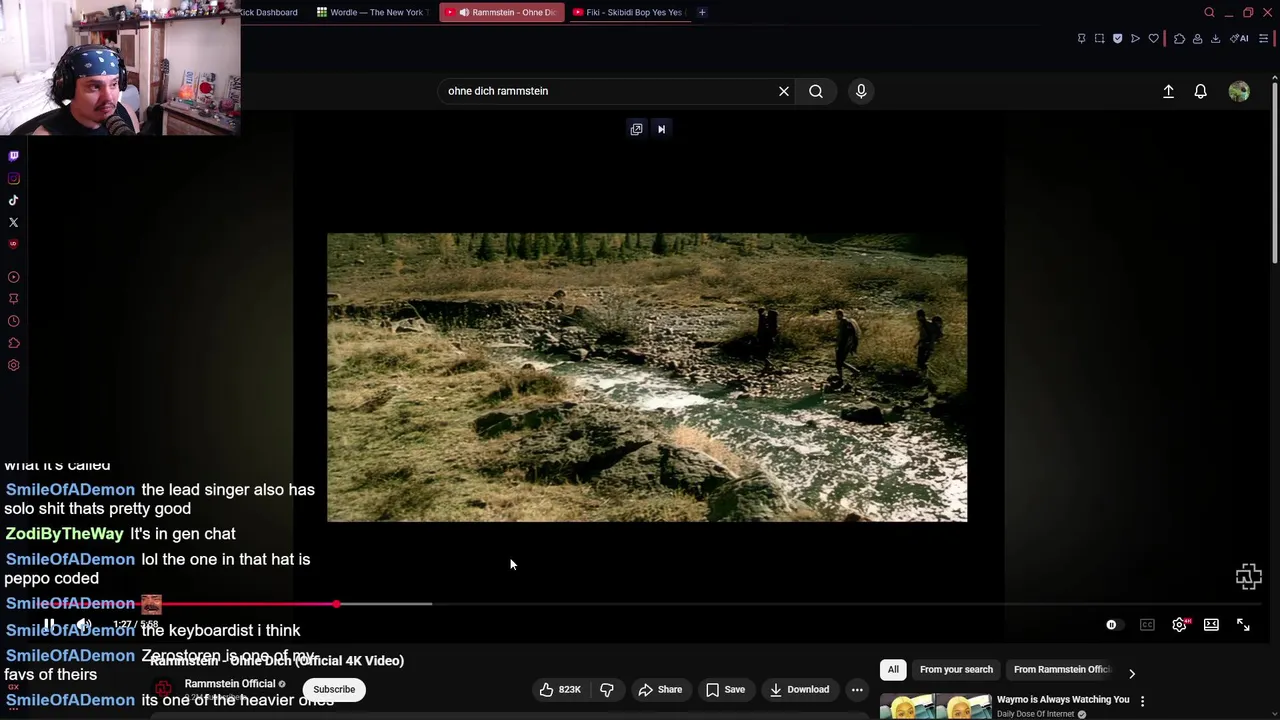Open the browser profile account icon

coord(1197,38)
